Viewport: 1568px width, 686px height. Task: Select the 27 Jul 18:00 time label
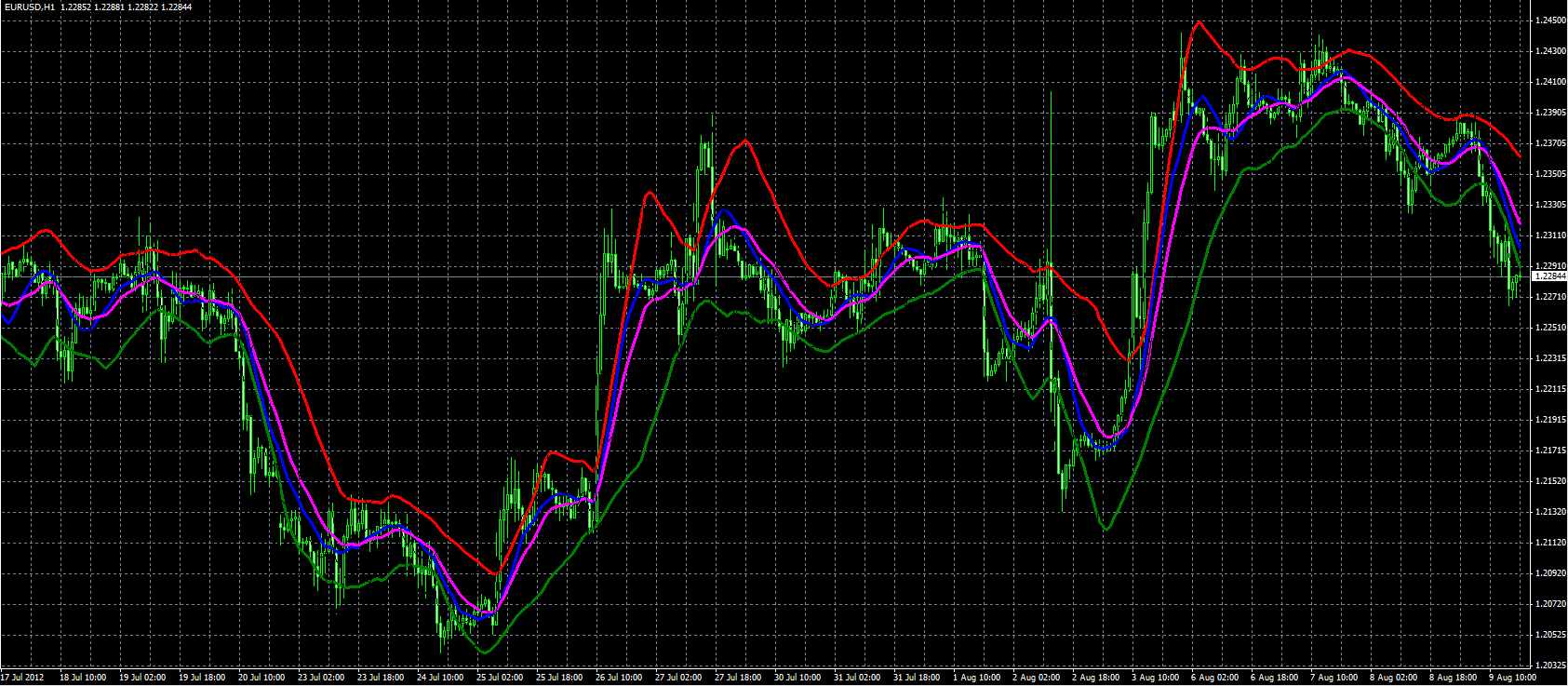(738, 678)
